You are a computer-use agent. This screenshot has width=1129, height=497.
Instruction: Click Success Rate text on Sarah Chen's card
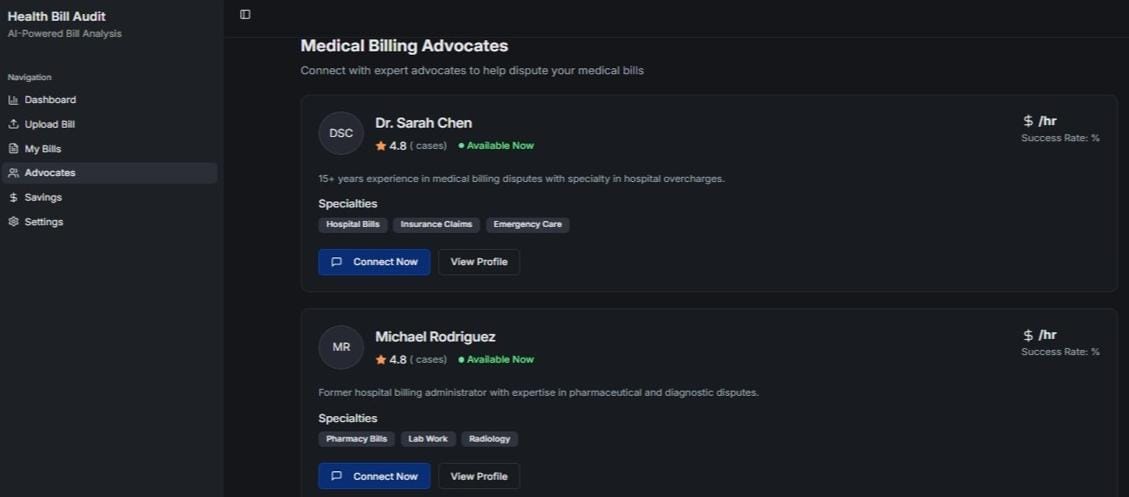[1060, 138]
